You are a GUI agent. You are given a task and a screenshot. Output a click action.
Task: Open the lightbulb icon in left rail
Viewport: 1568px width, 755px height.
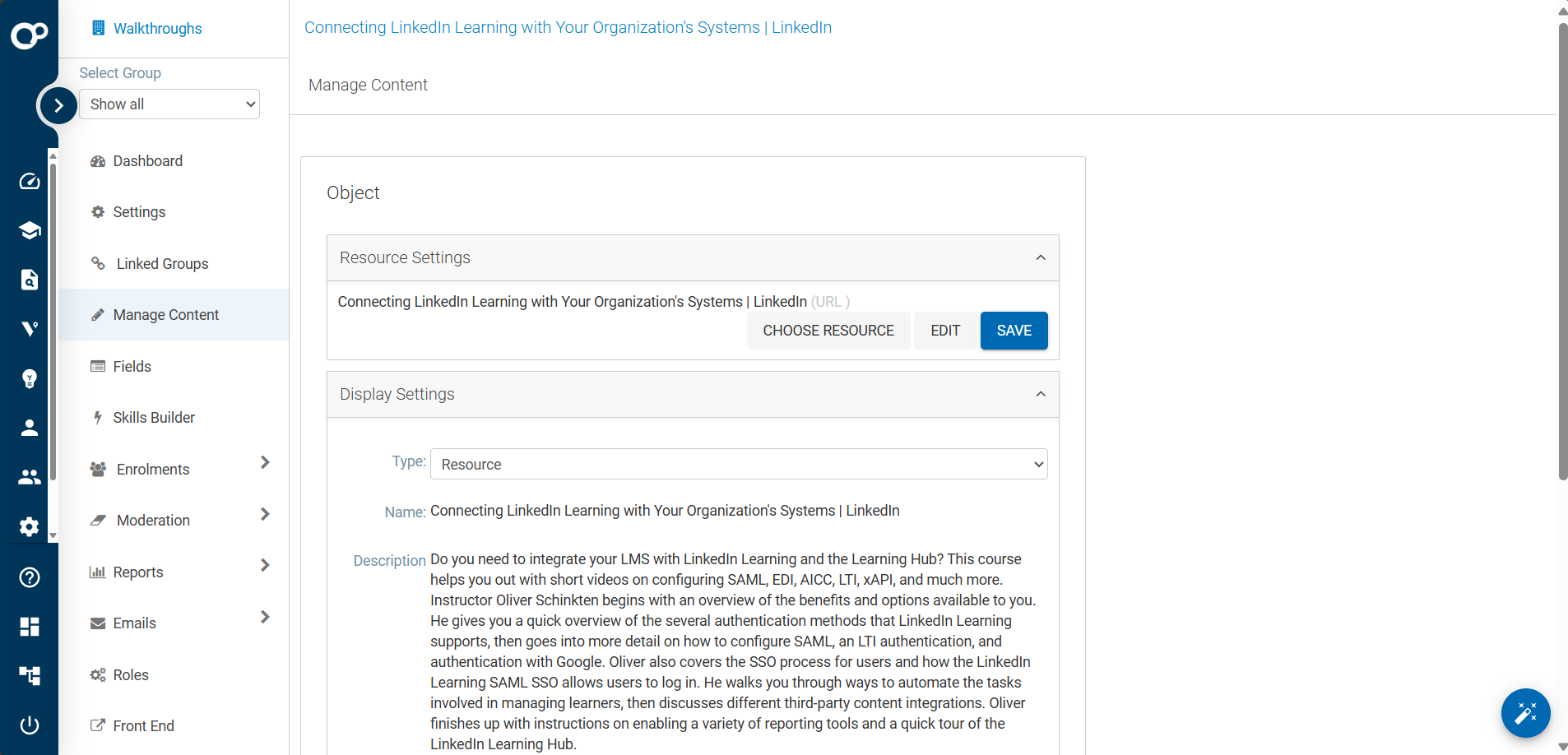pos(30,378)
